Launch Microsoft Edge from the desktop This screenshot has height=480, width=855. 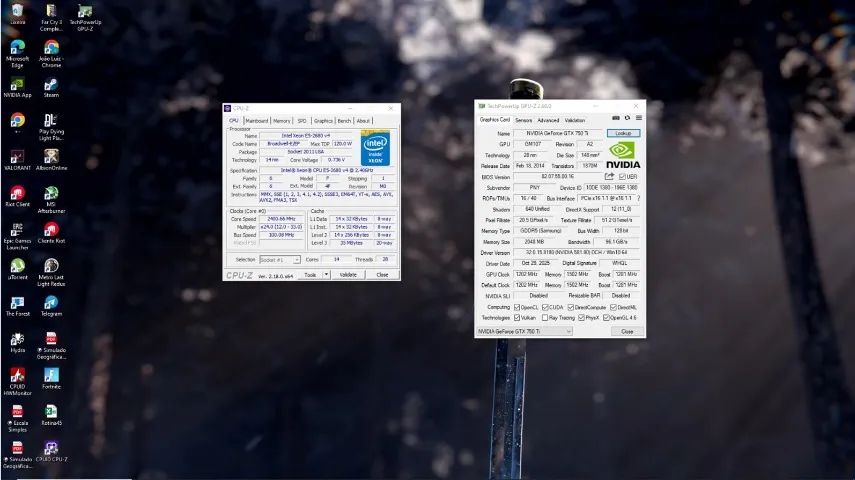17,53
